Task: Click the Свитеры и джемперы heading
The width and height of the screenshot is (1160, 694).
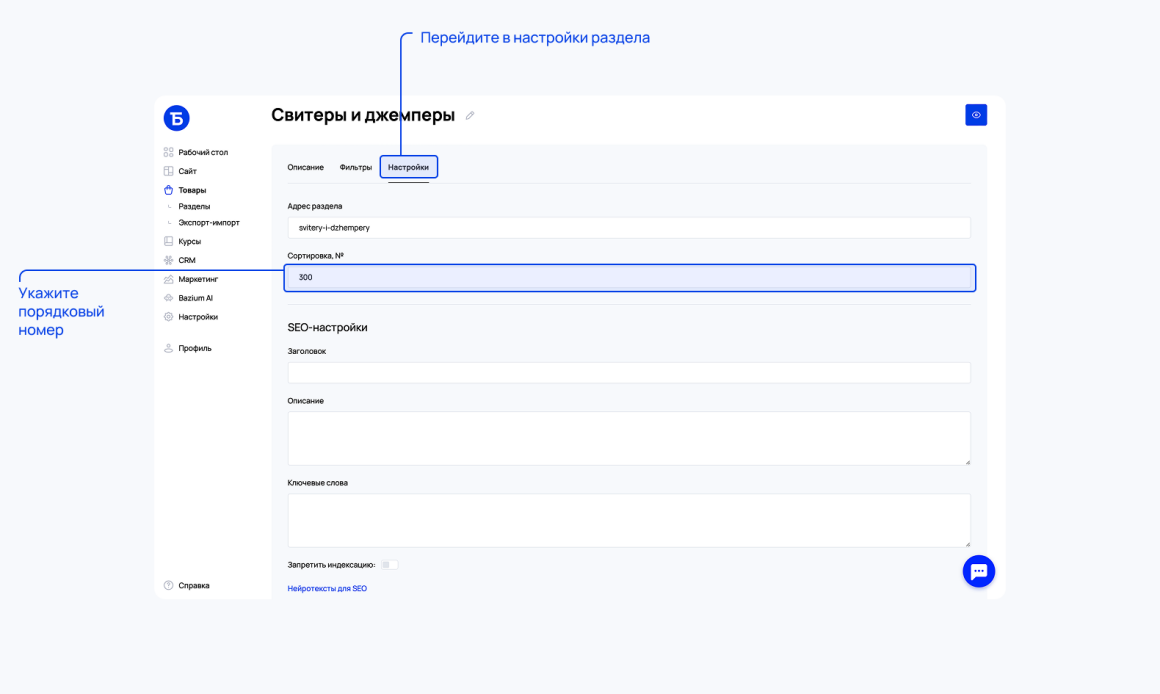Action: pos(362,115)
